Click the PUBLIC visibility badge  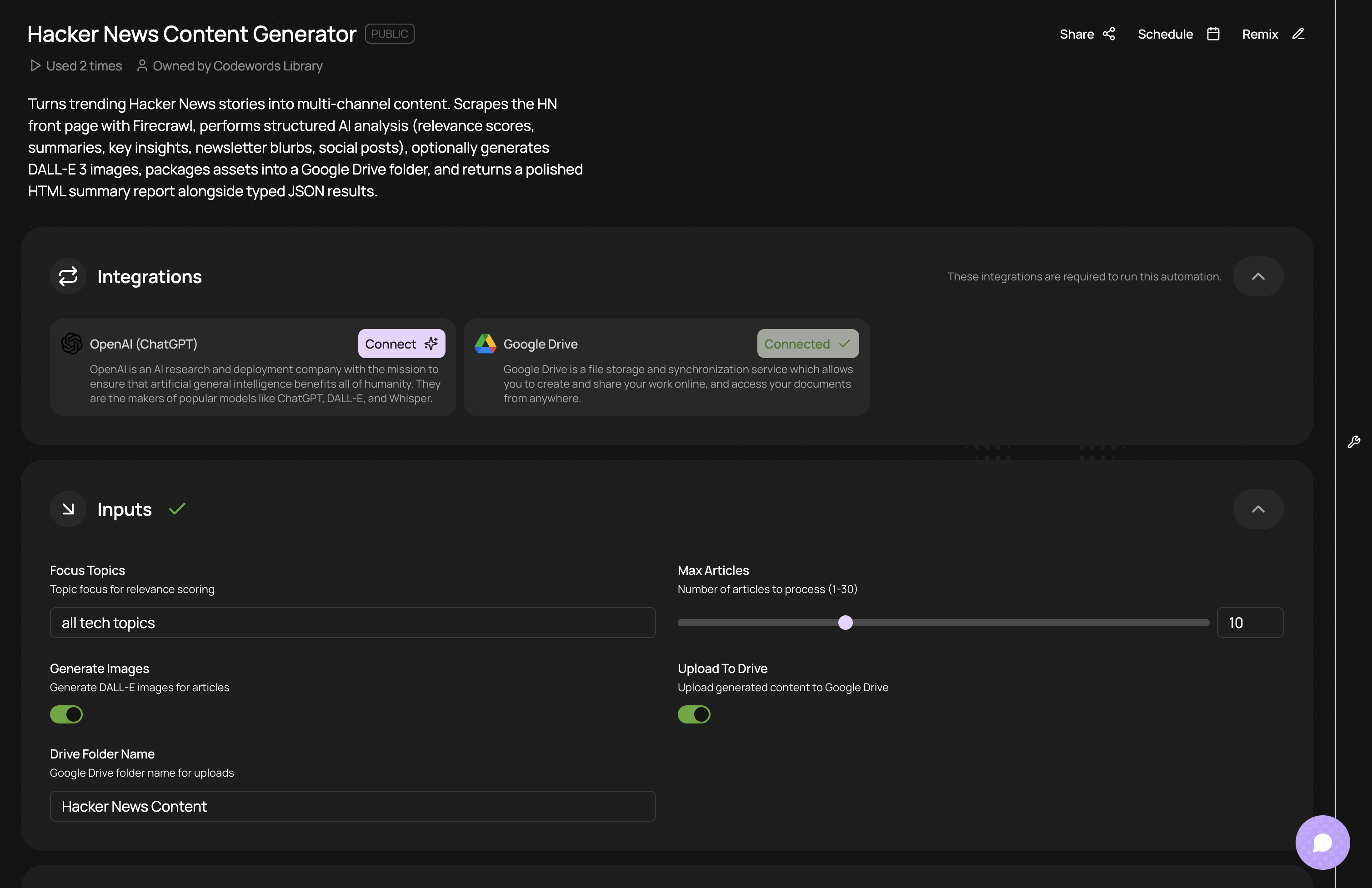[x=389, y=34]
